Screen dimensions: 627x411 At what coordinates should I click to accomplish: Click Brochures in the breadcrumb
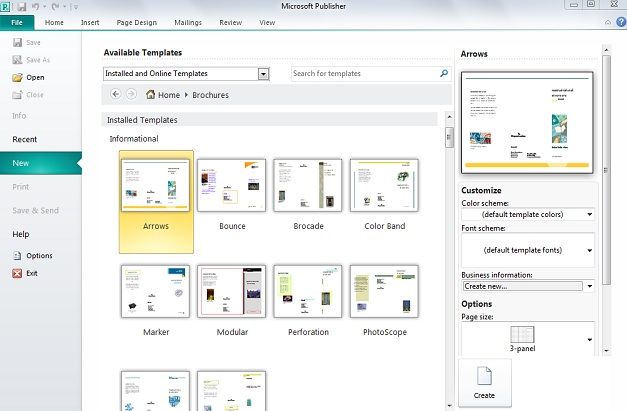pyautogui.click(x=210, y=95)
